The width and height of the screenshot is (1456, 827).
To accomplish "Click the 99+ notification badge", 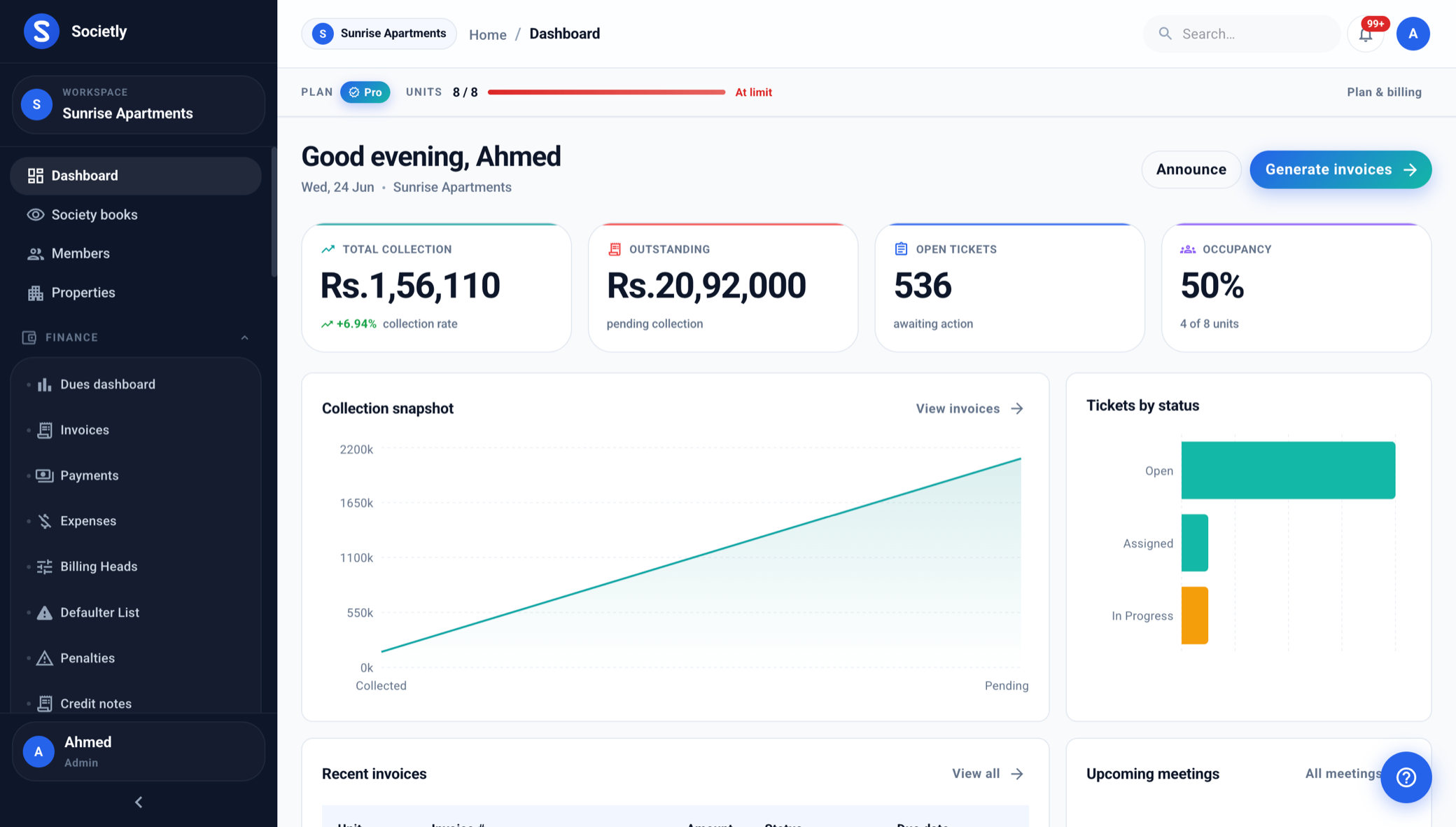I will pos(1375,25).
